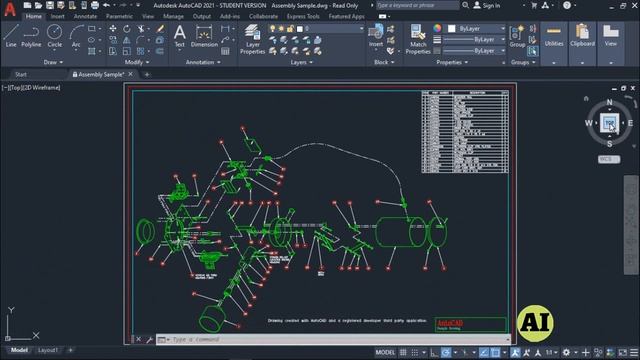Click the WCS coordinate system button

[609, 159]
